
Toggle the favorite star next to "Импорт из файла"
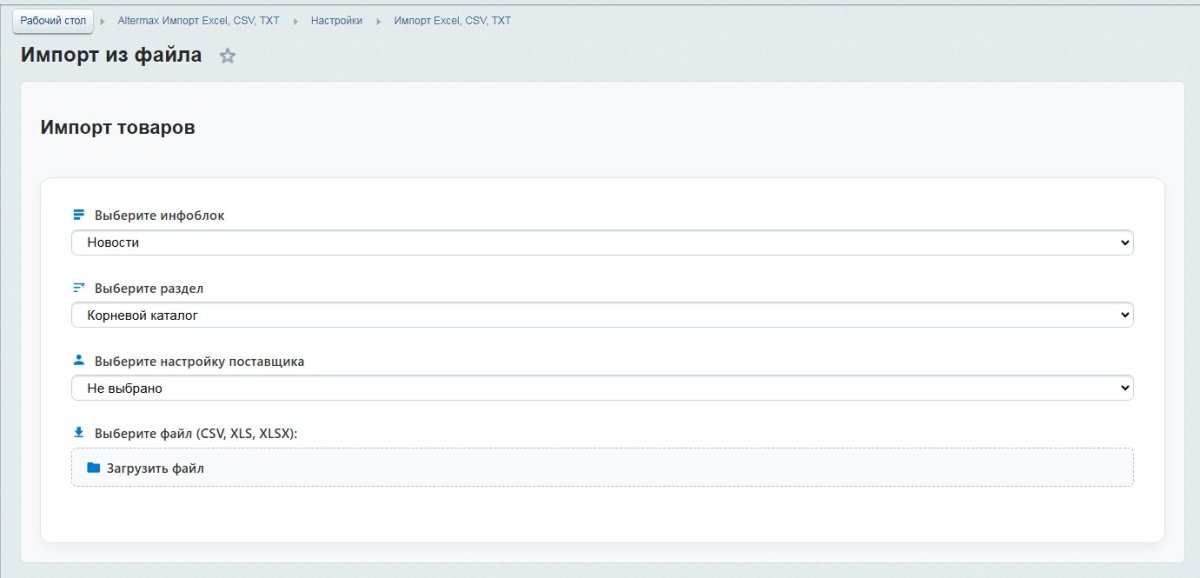(x=227, y=56)
